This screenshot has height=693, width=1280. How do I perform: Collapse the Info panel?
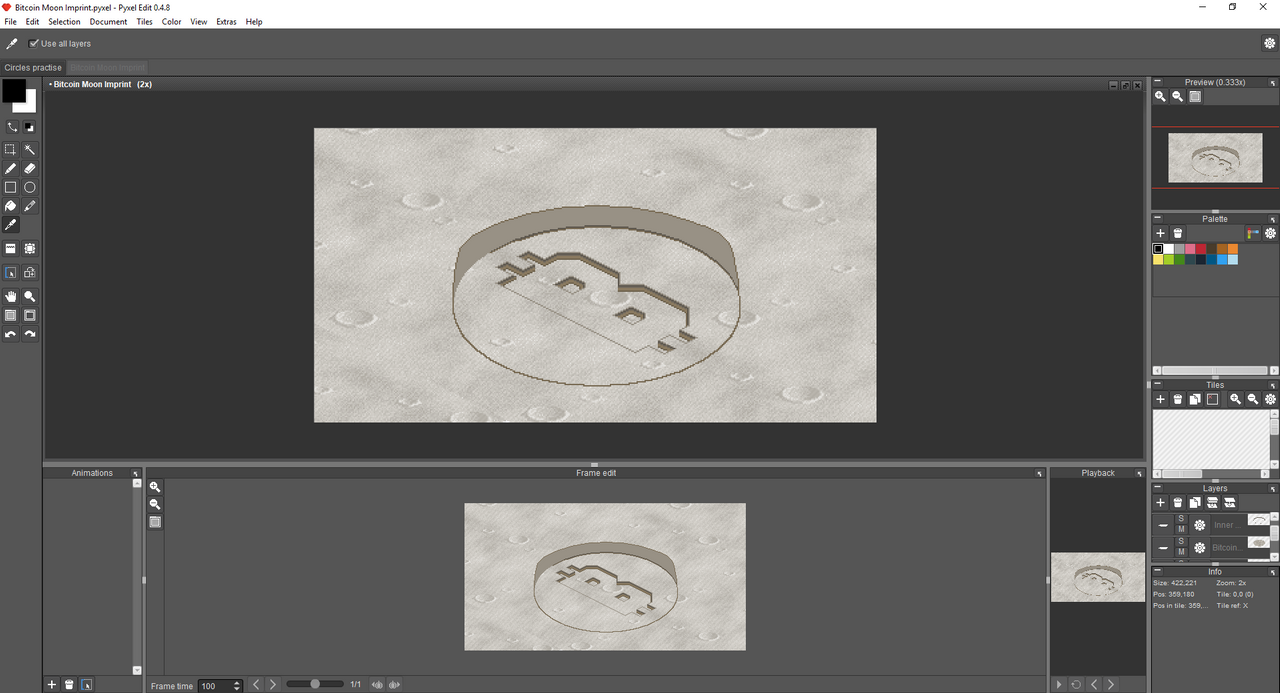1158,572
